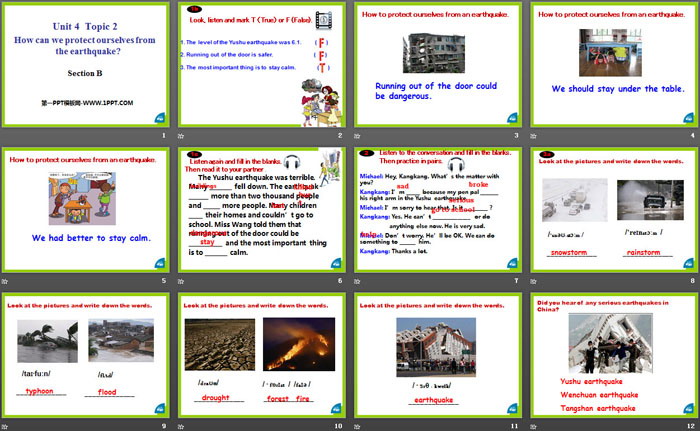
Task: Click the red 'T' answer mark on slide 2
Action: (322, 68)
